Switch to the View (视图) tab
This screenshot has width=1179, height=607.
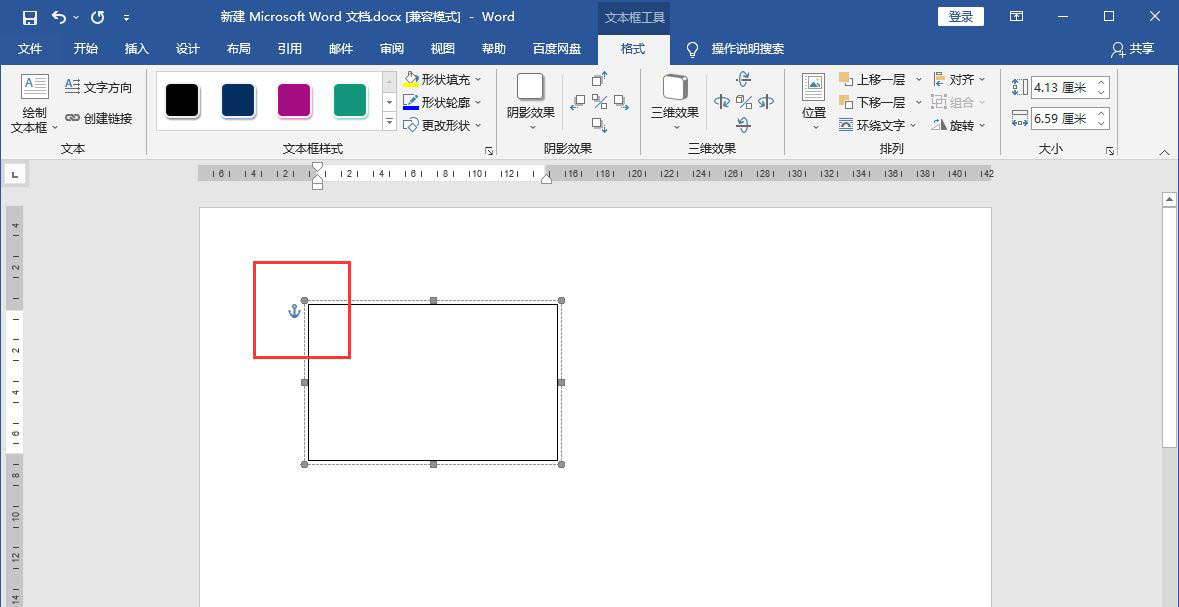[x=442, y=49]
